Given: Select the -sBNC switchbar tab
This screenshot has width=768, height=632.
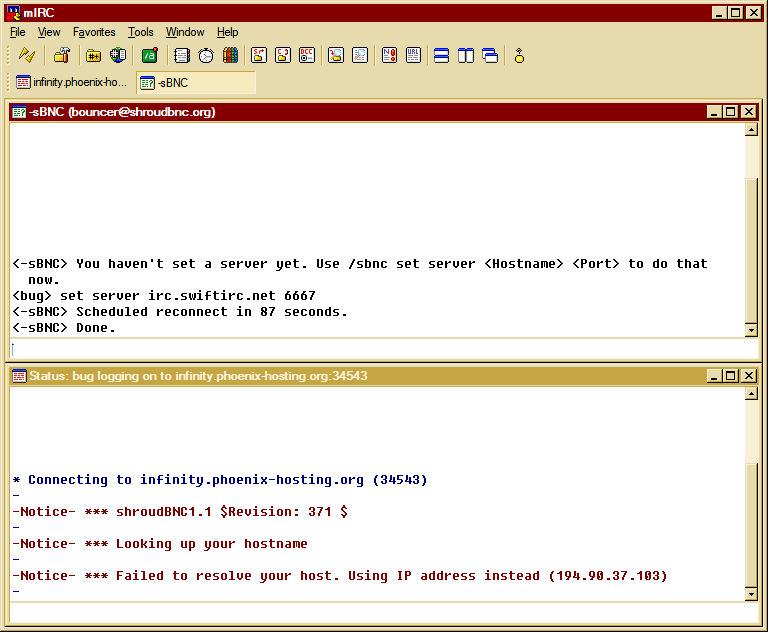Looking at the screenshot, I should click(196, 82).
